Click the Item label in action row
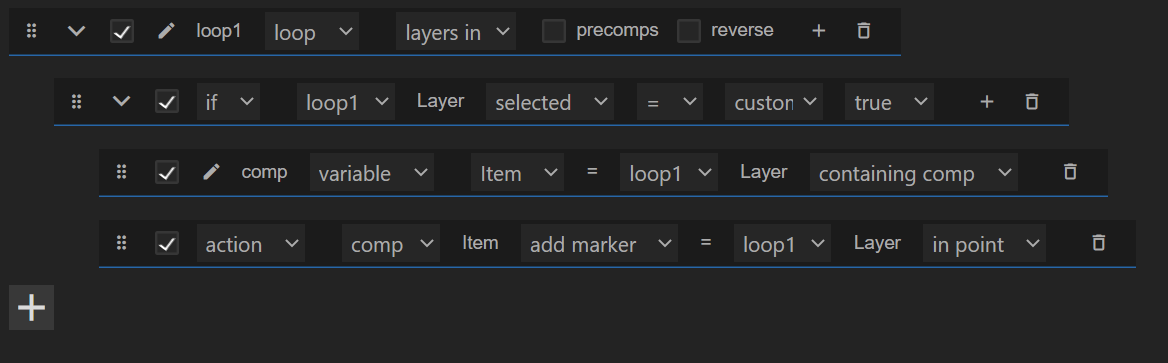The image size is (1168, 363). [x=480, y=243]
